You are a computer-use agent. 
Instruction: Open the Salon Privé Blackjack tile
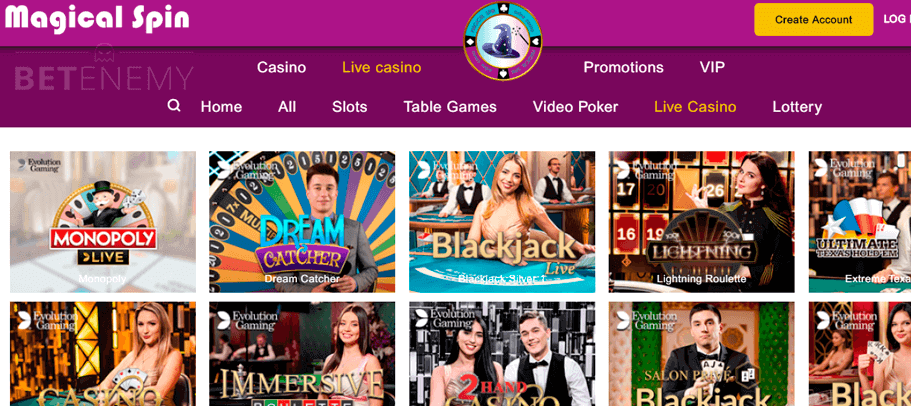pos(701,354)
